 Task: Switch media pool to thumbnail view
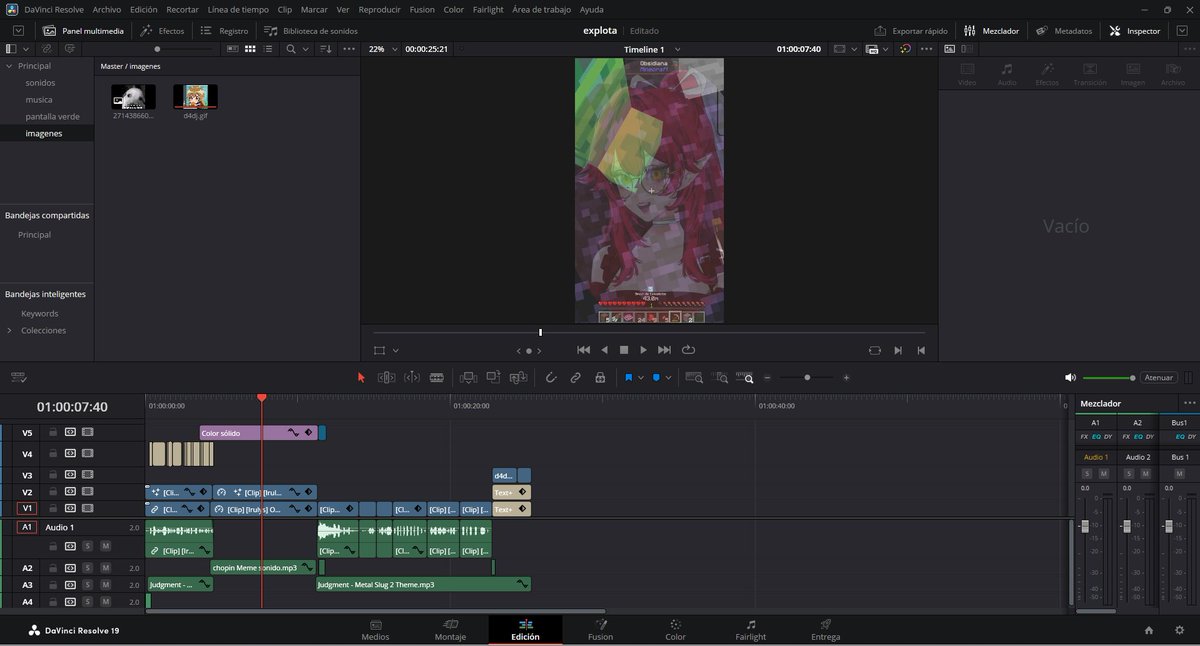(250, 49)
